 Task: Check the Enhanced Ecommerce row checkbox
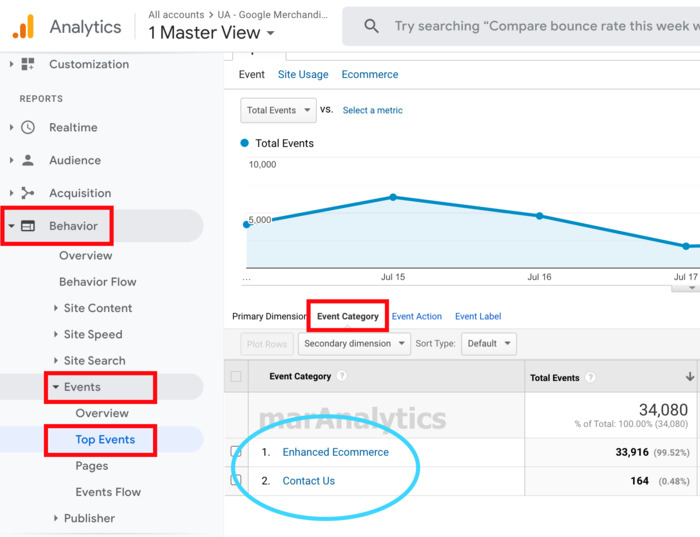pos(236,452)
